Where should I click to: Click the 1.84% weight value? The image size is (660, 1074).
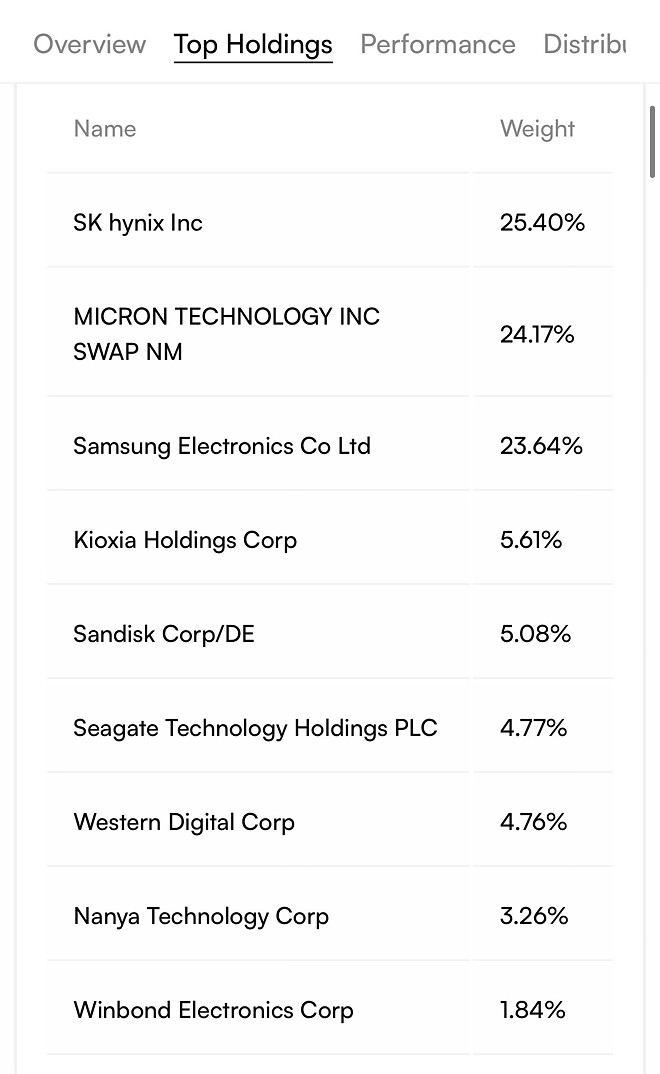pos(532,1010)
